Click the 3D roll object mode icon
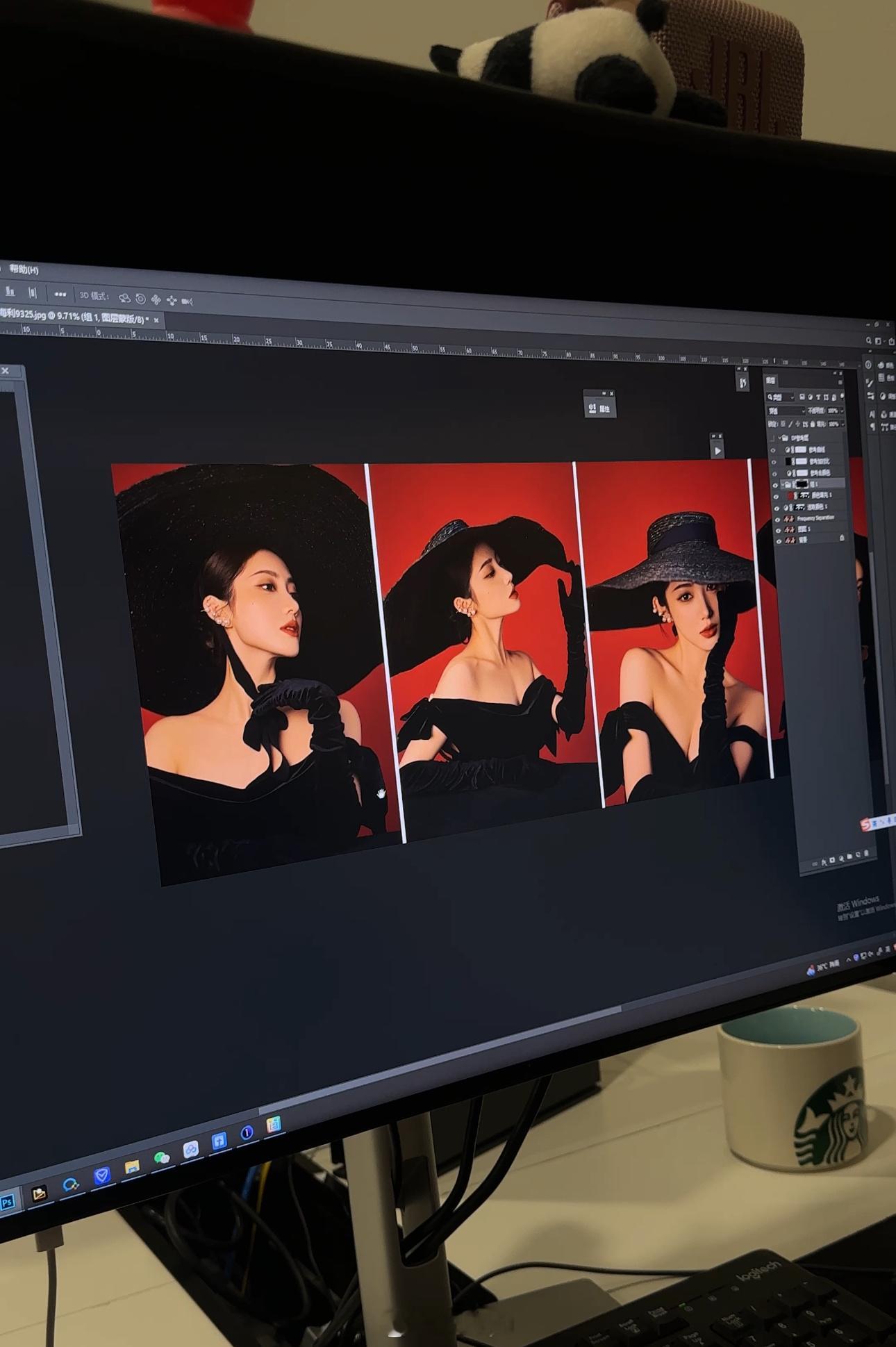Image resolution: width=896 pixels, height=1347 pixels. point(140,299)
